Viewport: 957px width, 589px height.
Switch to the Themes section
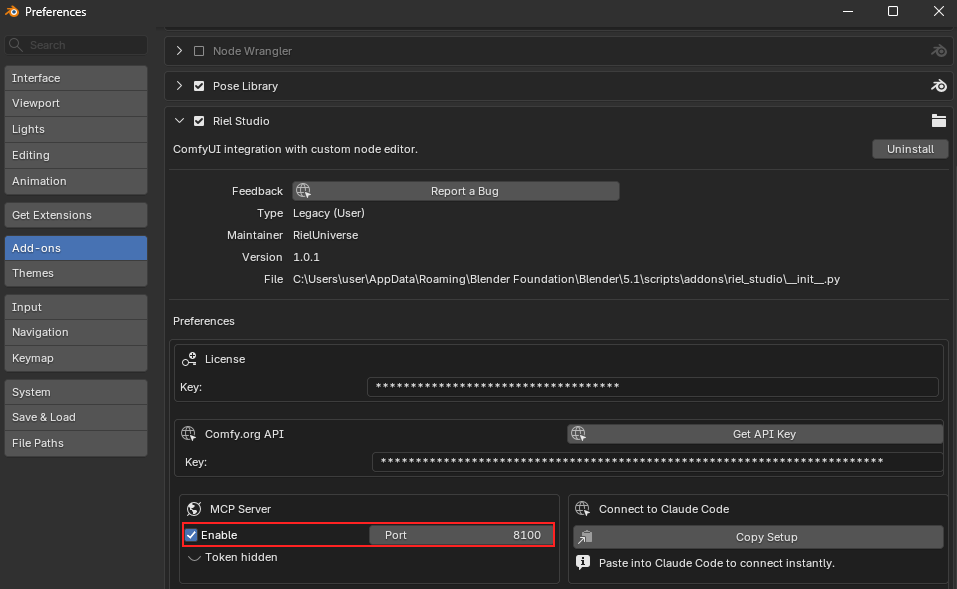tap(76, 273)
